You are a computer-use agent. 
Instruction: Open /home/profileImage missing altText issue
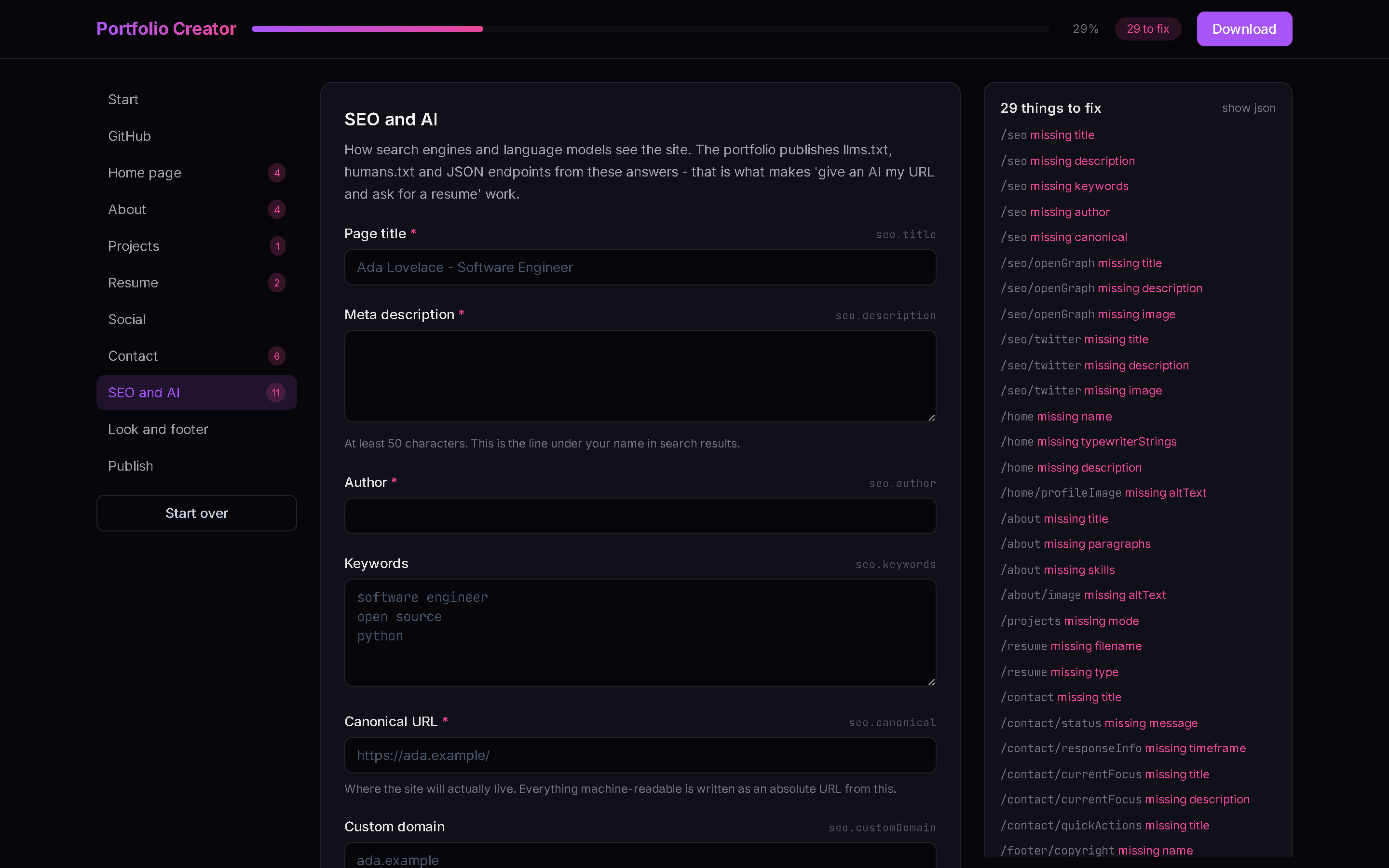1103,492
